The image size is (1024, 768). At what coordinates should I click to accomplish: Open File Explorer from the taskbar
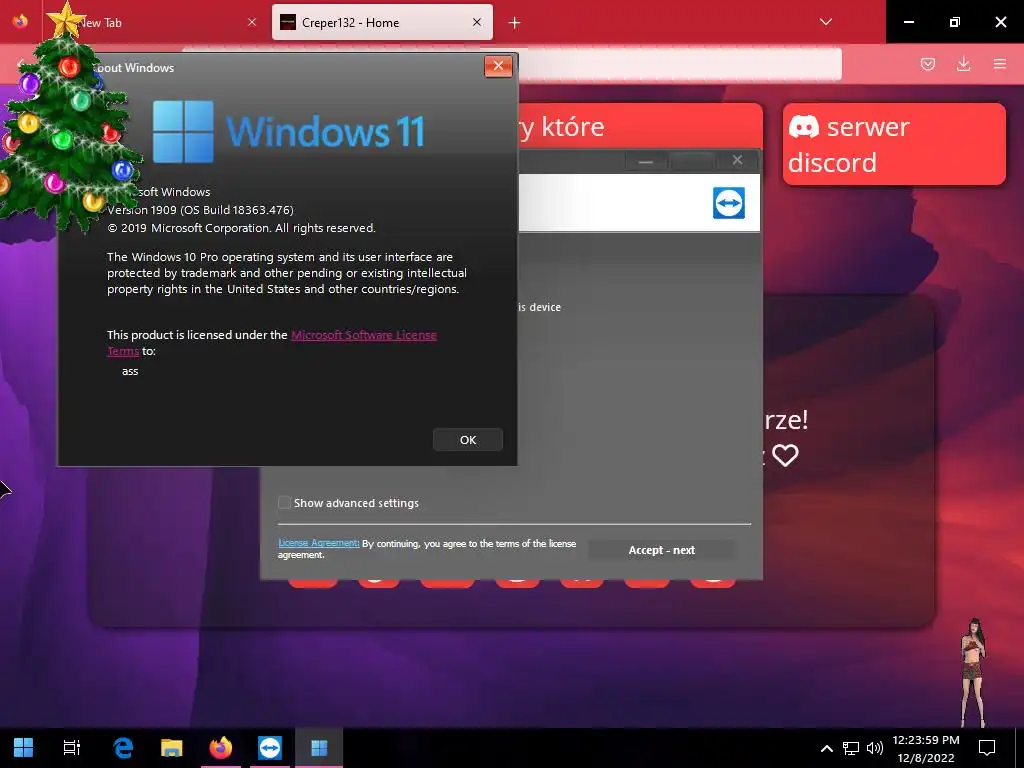click(172, 747)
